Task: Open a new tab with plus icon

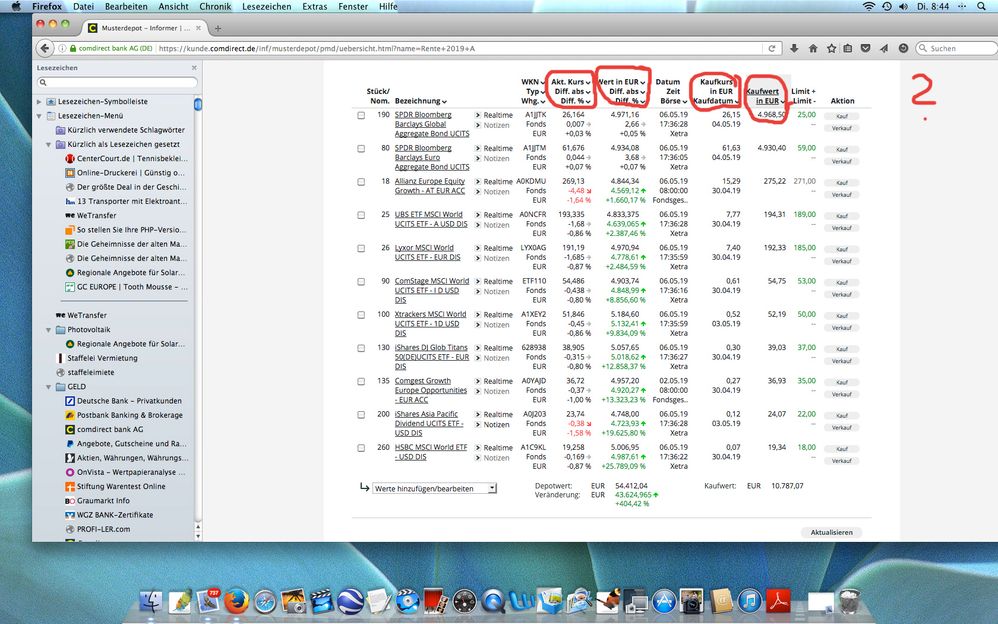Action: tap(218, 28)
